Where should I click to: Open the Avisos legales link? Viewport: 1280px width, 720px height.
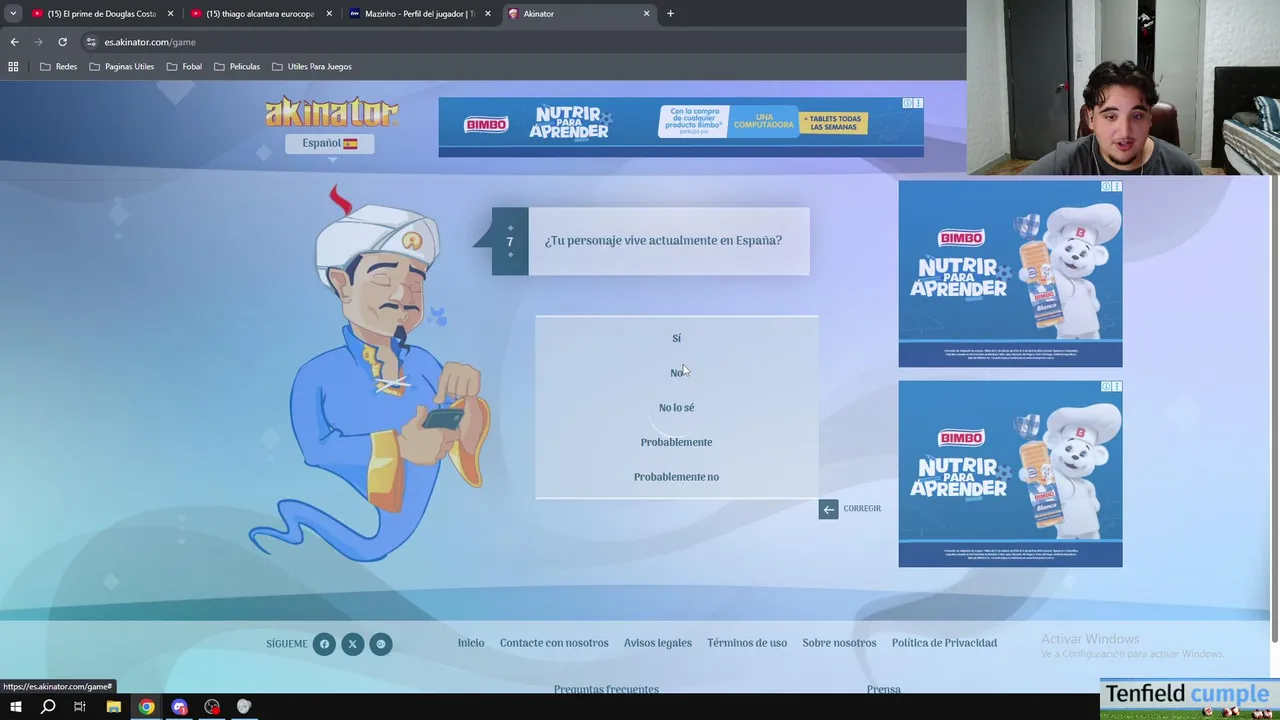[x=658, y=643]
